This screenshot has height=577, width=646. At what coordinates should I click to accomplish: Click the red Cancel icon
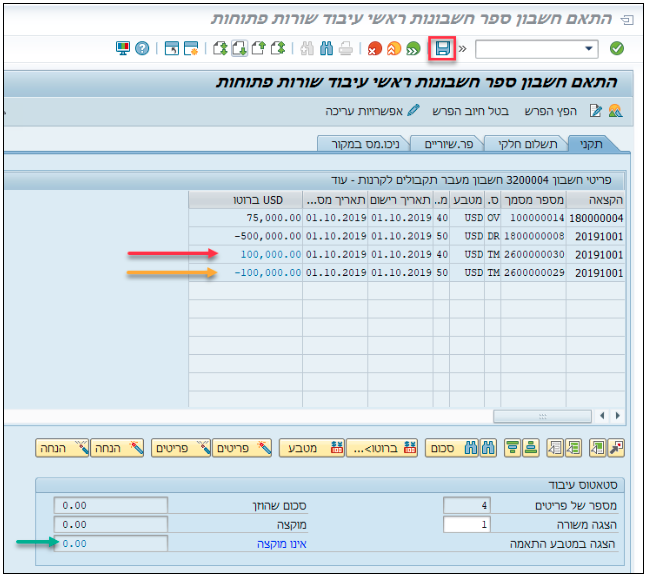point(374,49)
